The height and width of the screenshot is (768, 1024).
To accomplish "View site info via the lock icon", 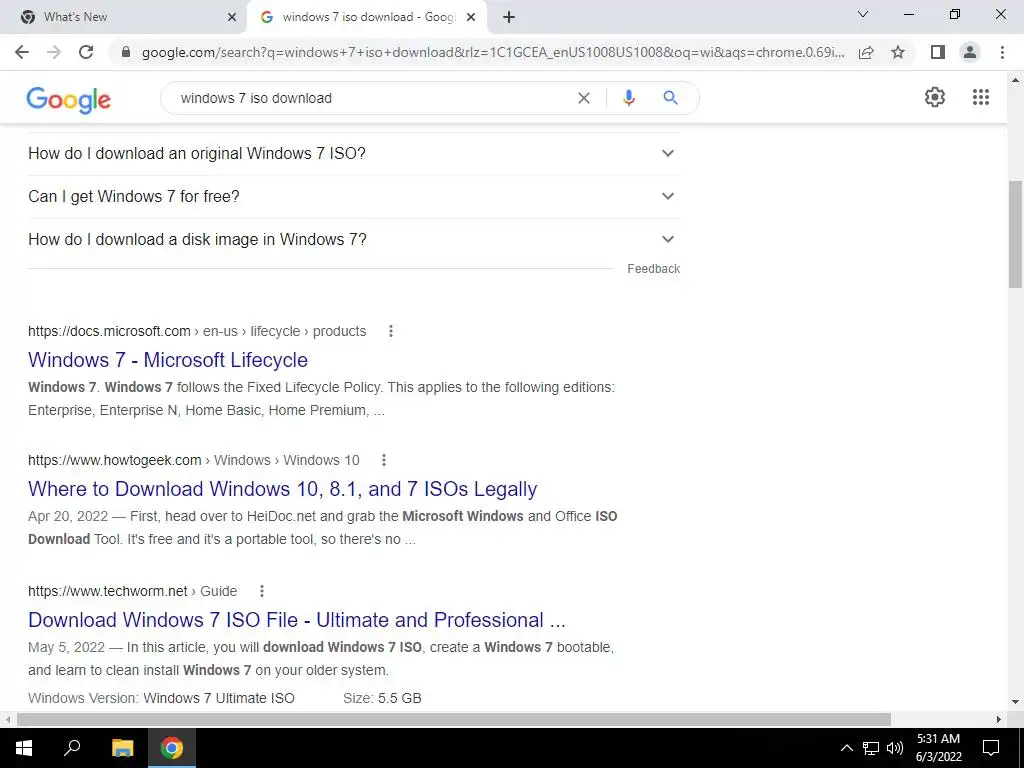I will [x=126, y=52].
